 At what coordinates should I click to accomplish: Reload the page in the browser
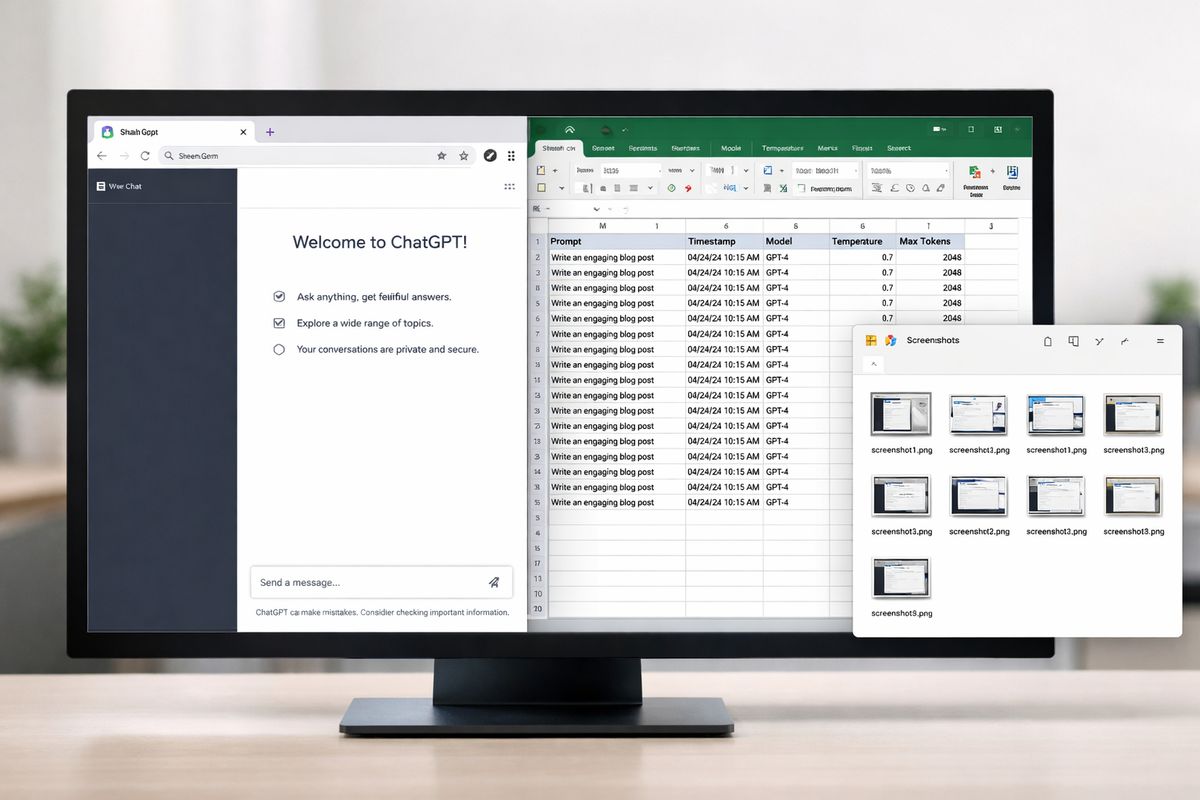(x=145, y=156)
